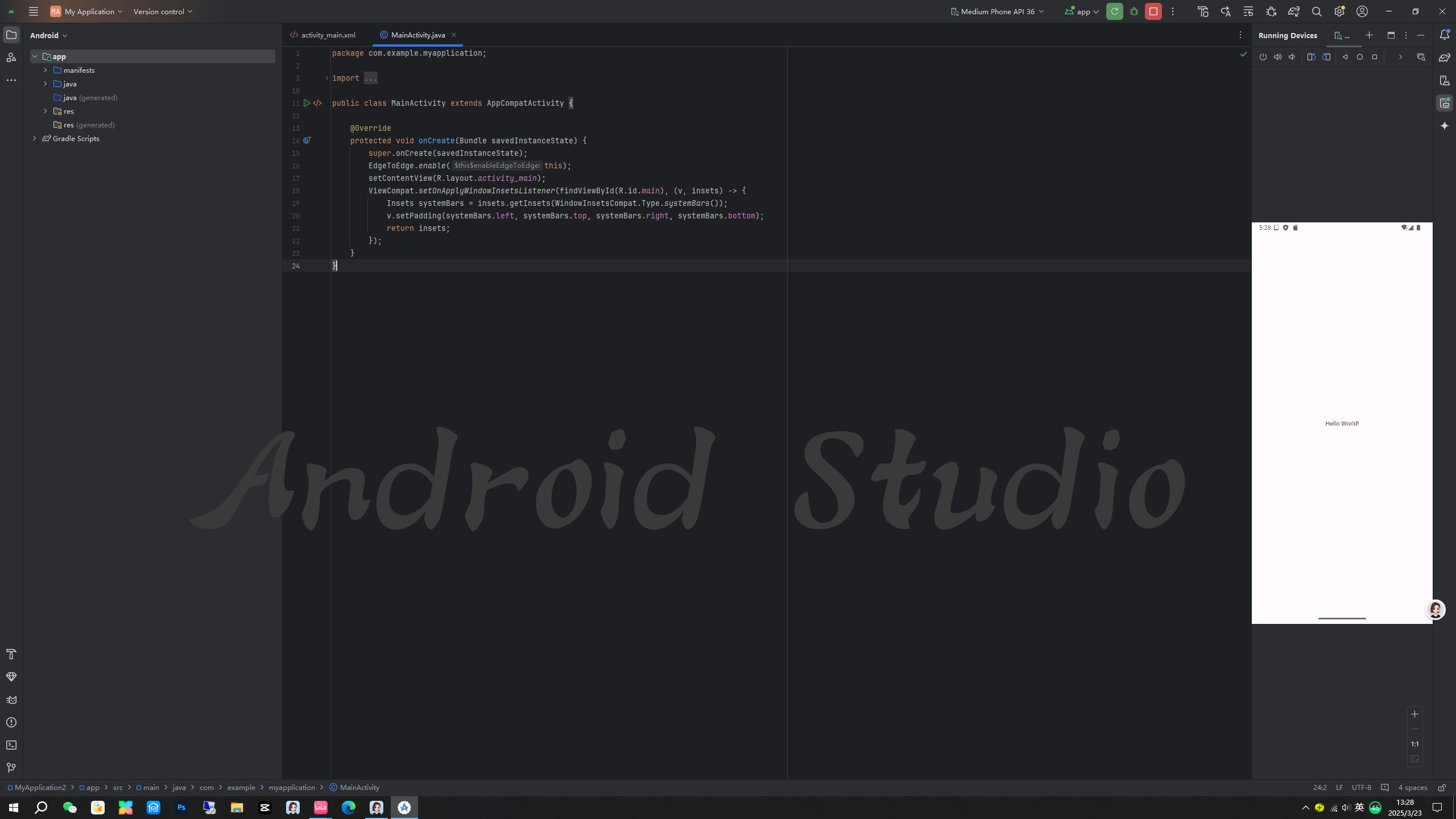Toggle file read-only lock in status bar
Image resolution: width=1456 pixels, height=819 pixels.
pyautogui.click(x=1442, y=788)
